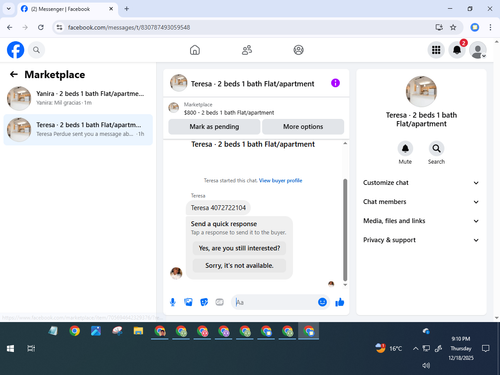Go forward in Chrome browser
Image resolution: width=500 pixels, height=375 pixels.
click(25, 27)
